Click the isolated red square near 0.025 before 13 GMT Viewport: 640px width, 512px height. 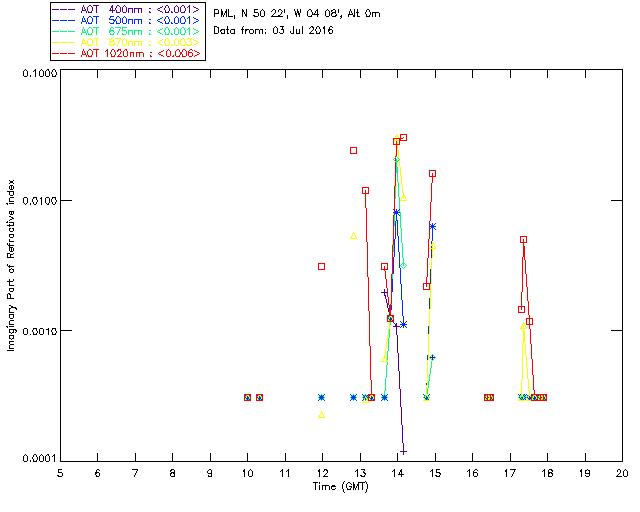[353, 151]
